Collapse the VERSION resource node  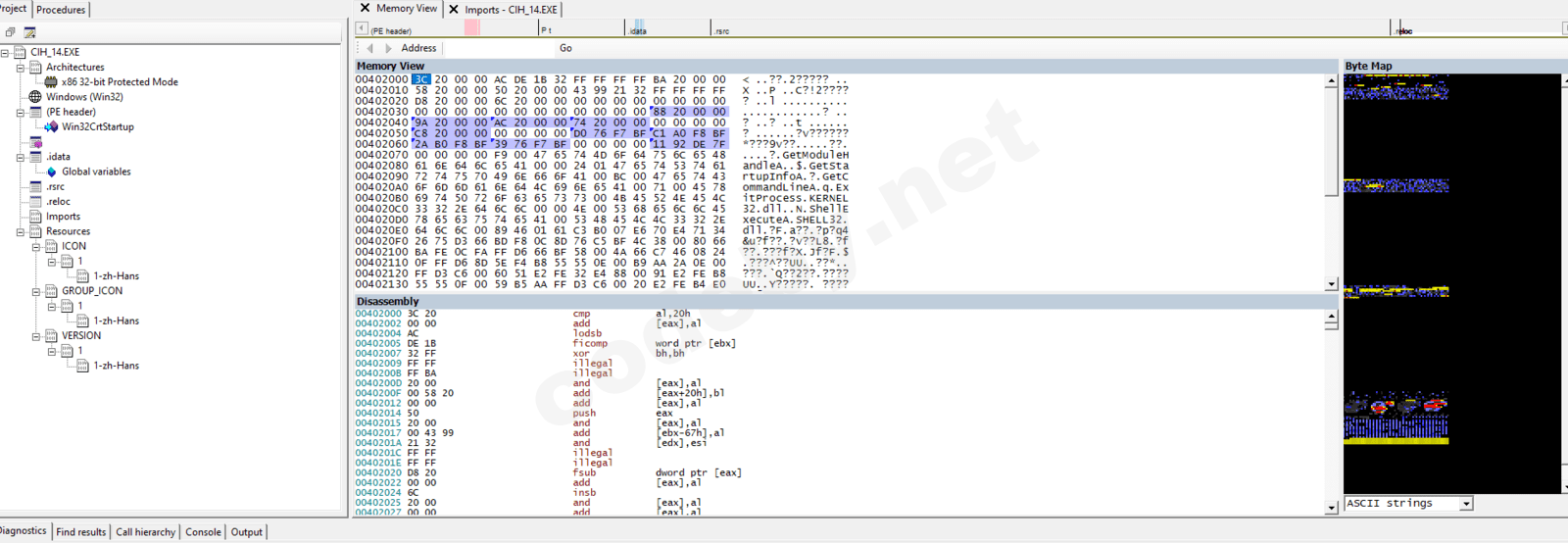pyautogui.click(x=36, y=336)
